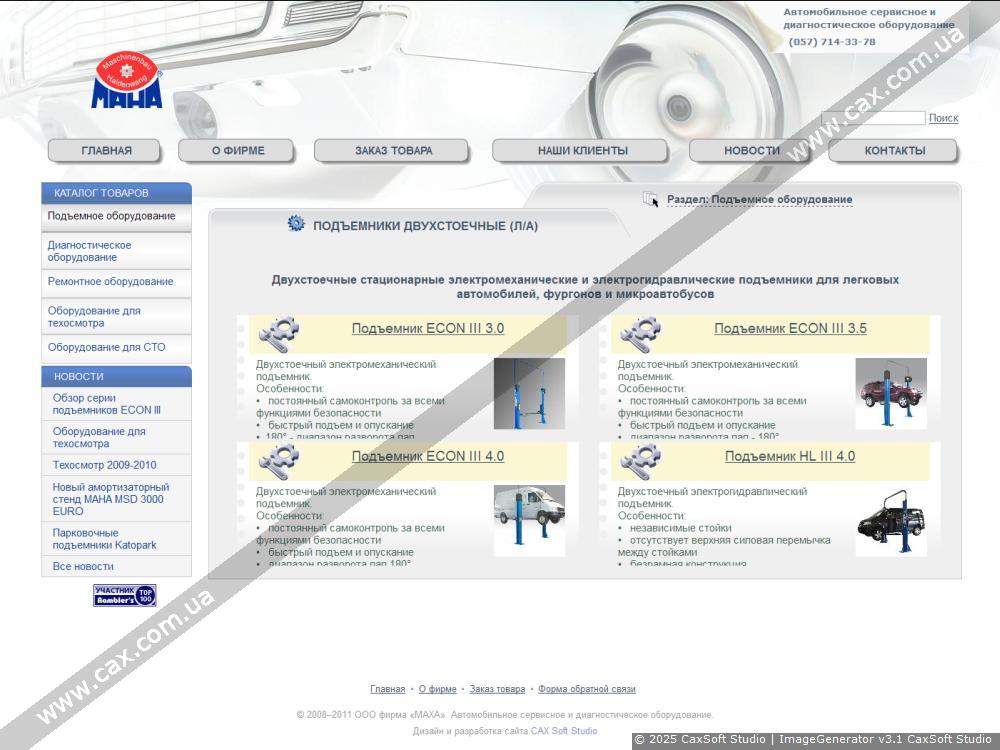Click gear icon beside Подъемник HL III 4.0

coord(639,459)
